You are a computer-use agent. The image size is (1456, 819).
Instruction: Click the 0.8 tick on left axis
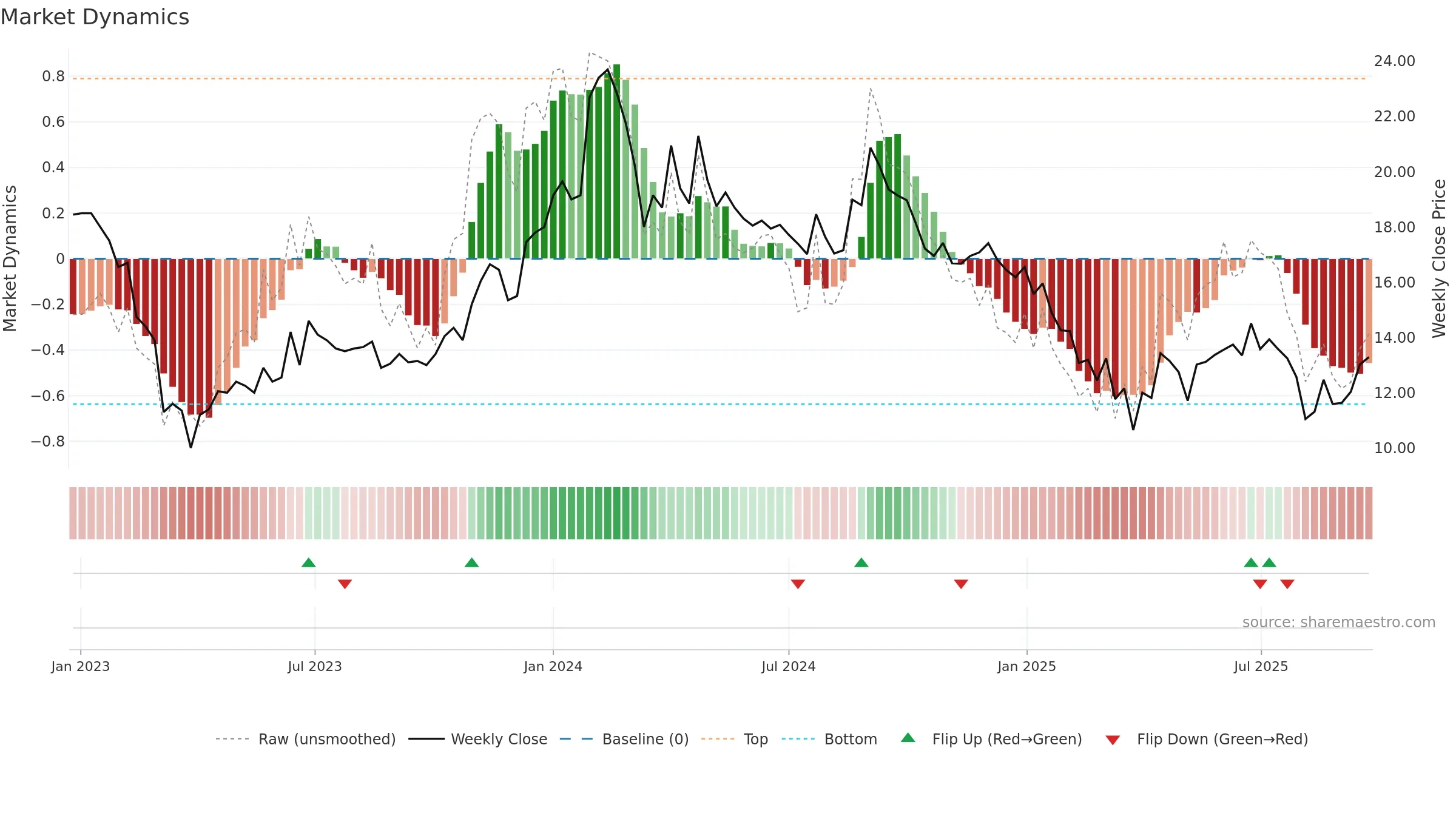(x=53, y=76)
